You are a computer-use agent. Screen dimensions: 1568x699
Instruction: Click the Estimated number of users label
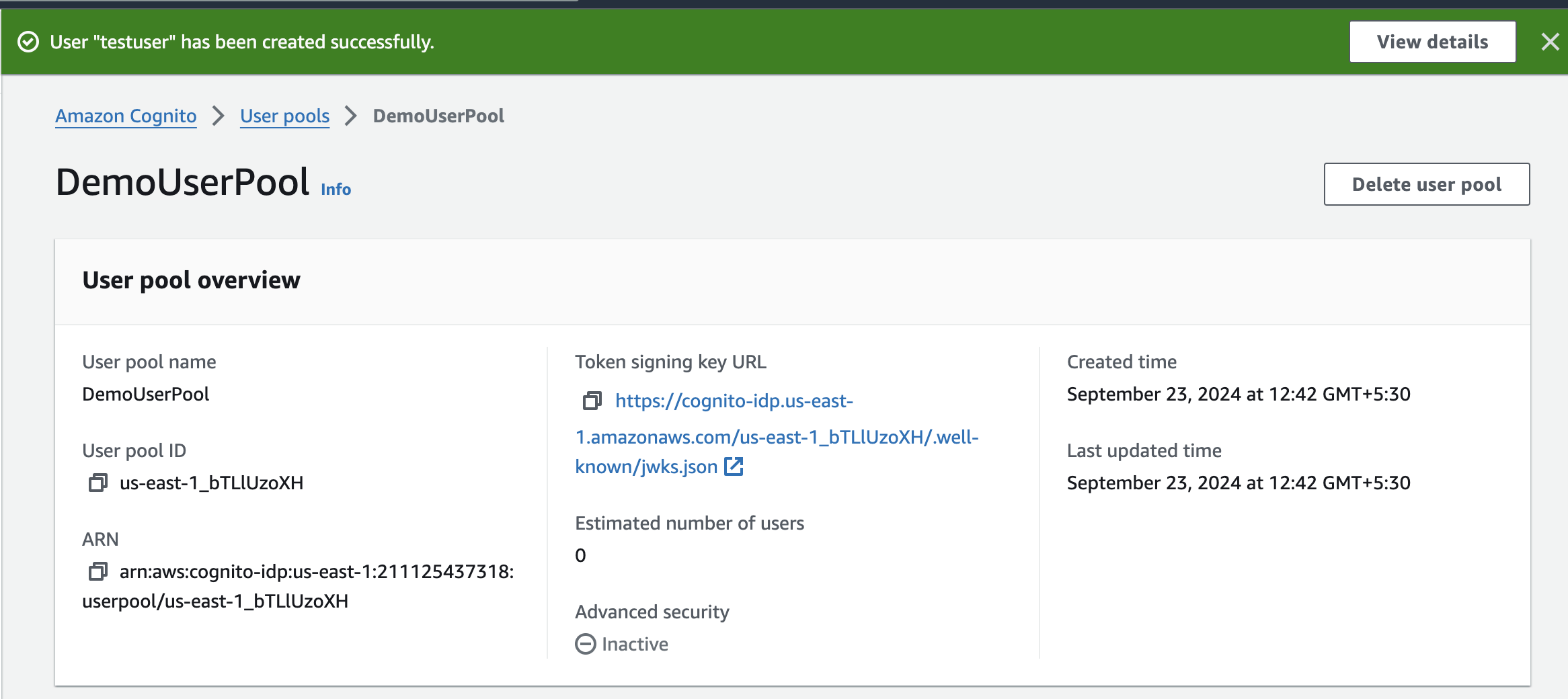[x=690, y=523]
